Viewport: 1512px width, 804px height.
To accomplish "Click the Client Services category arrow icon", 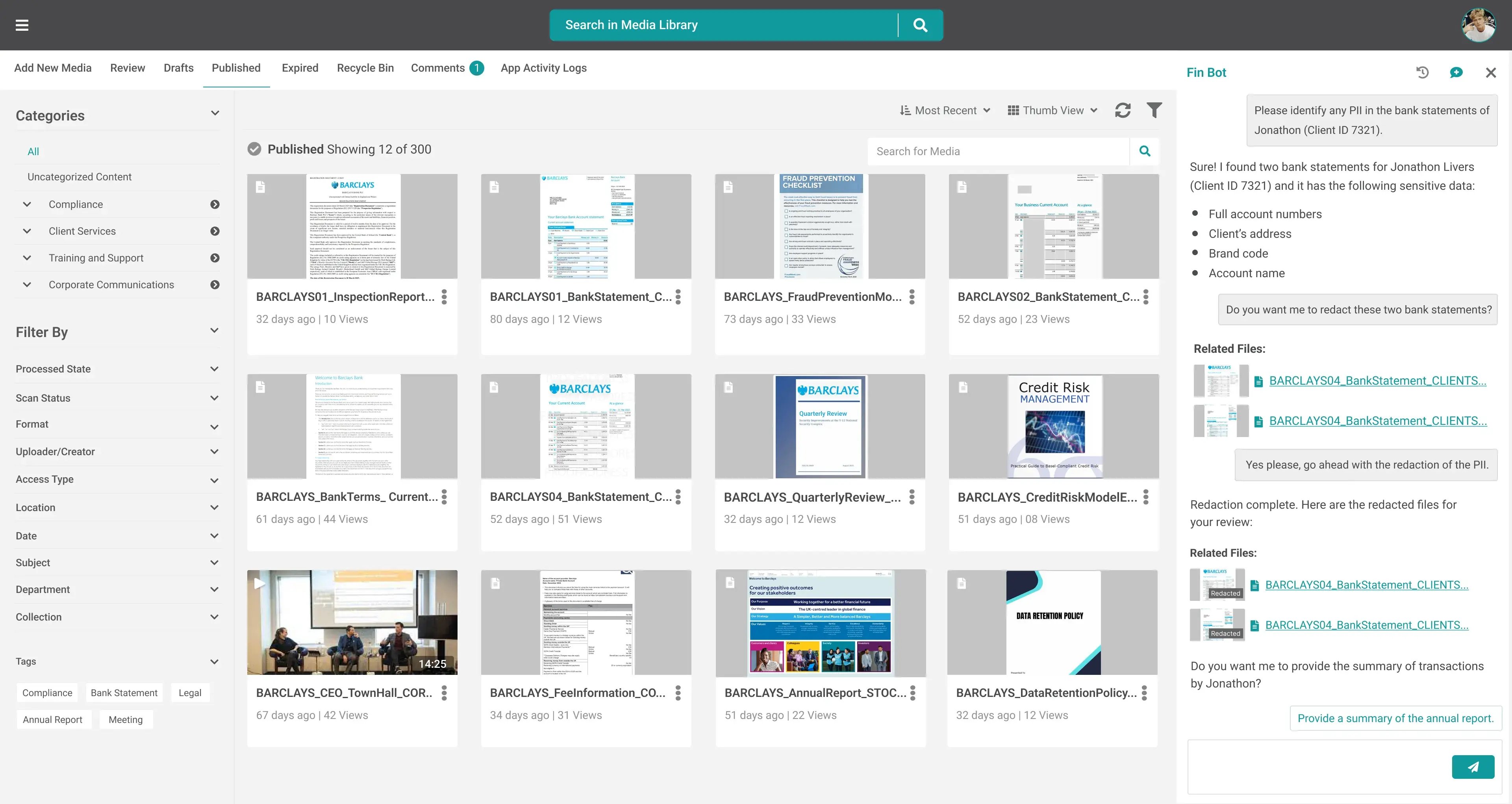I will 215,231.
